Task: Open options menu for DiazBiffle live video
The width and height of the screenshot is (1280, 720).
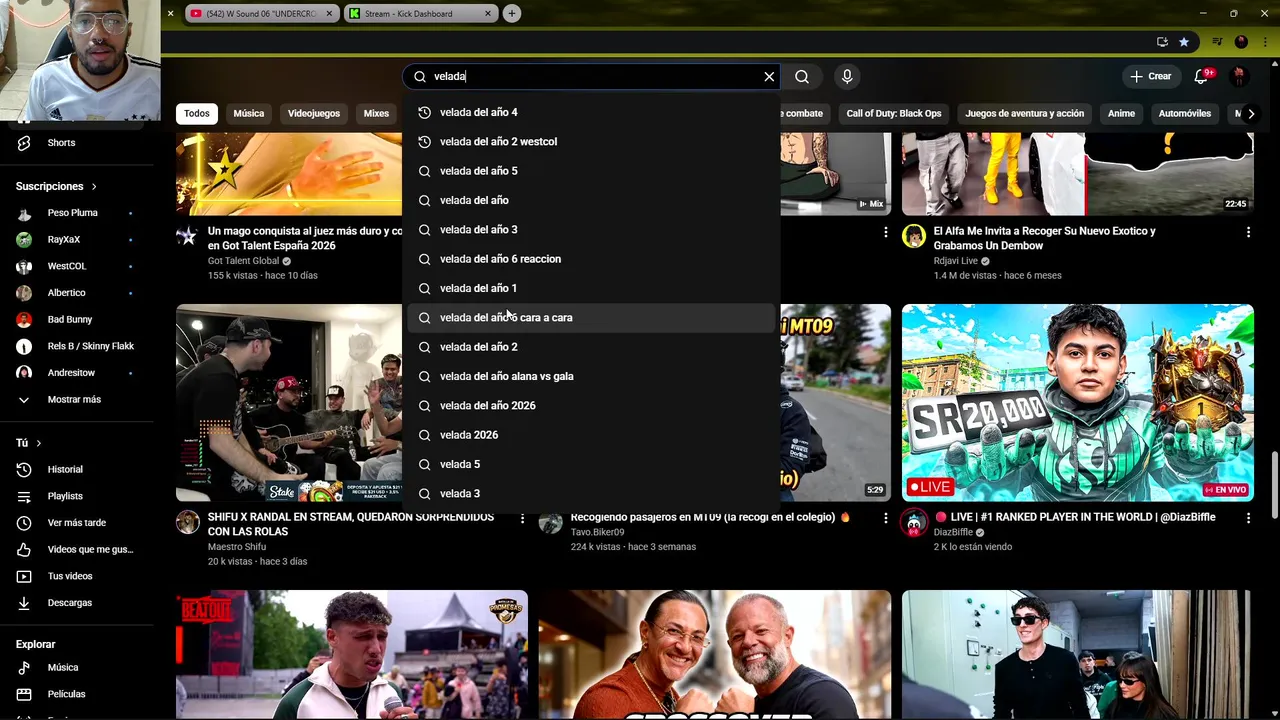Action: [x=1248, y=519]
